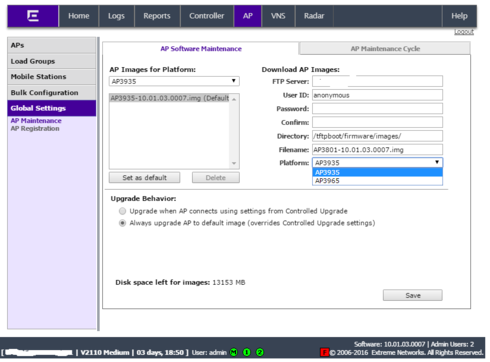490x362 pixels.
Task: Click the Save button
Action: 413,295
